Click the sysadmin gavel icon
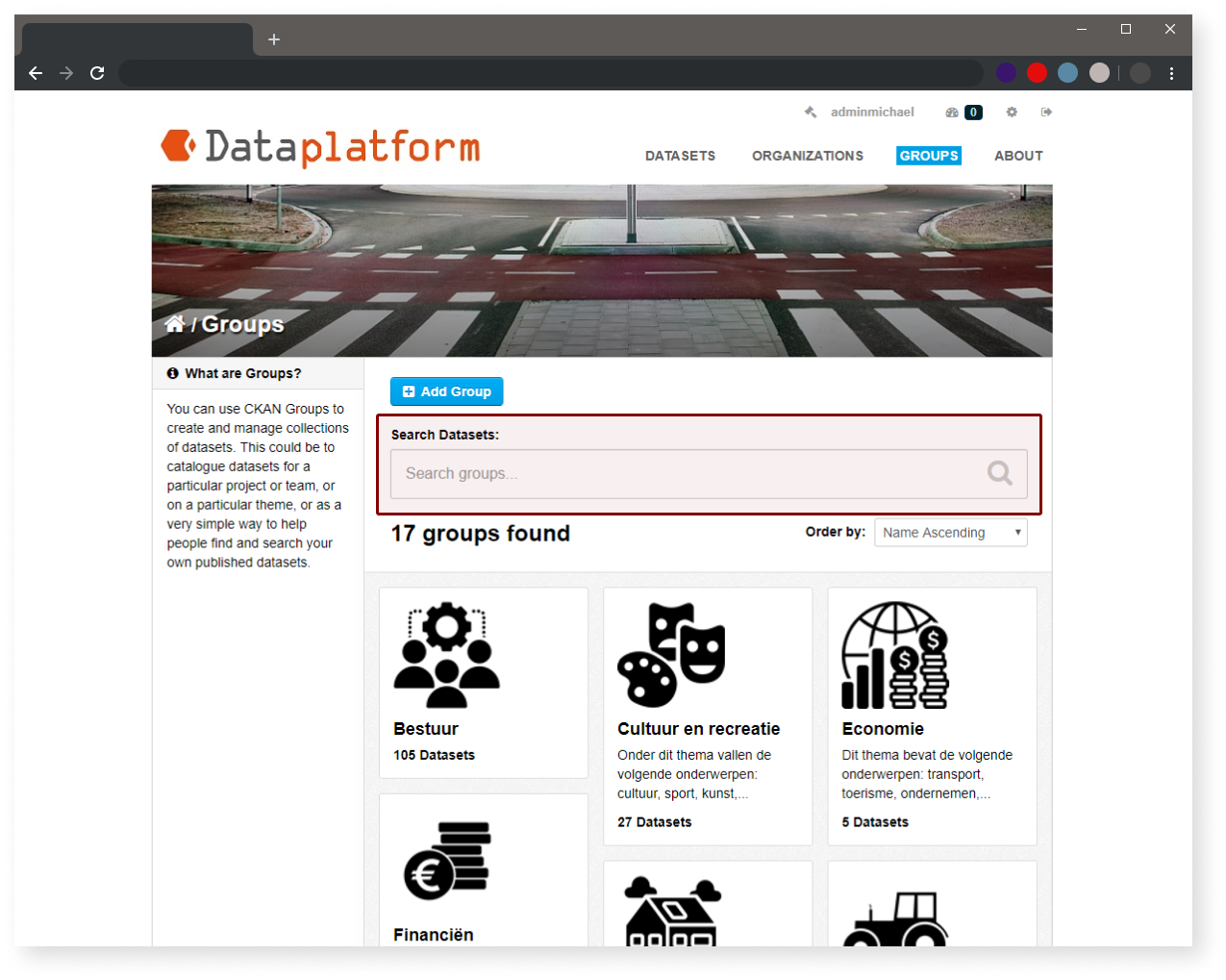 [811, 113]
